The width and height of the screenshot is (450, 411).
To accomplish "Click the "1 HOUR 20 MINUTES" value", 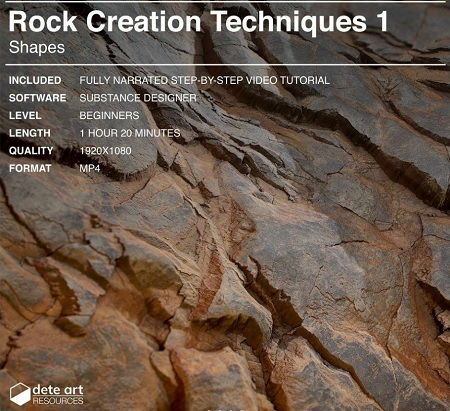I will pos(130,133).
